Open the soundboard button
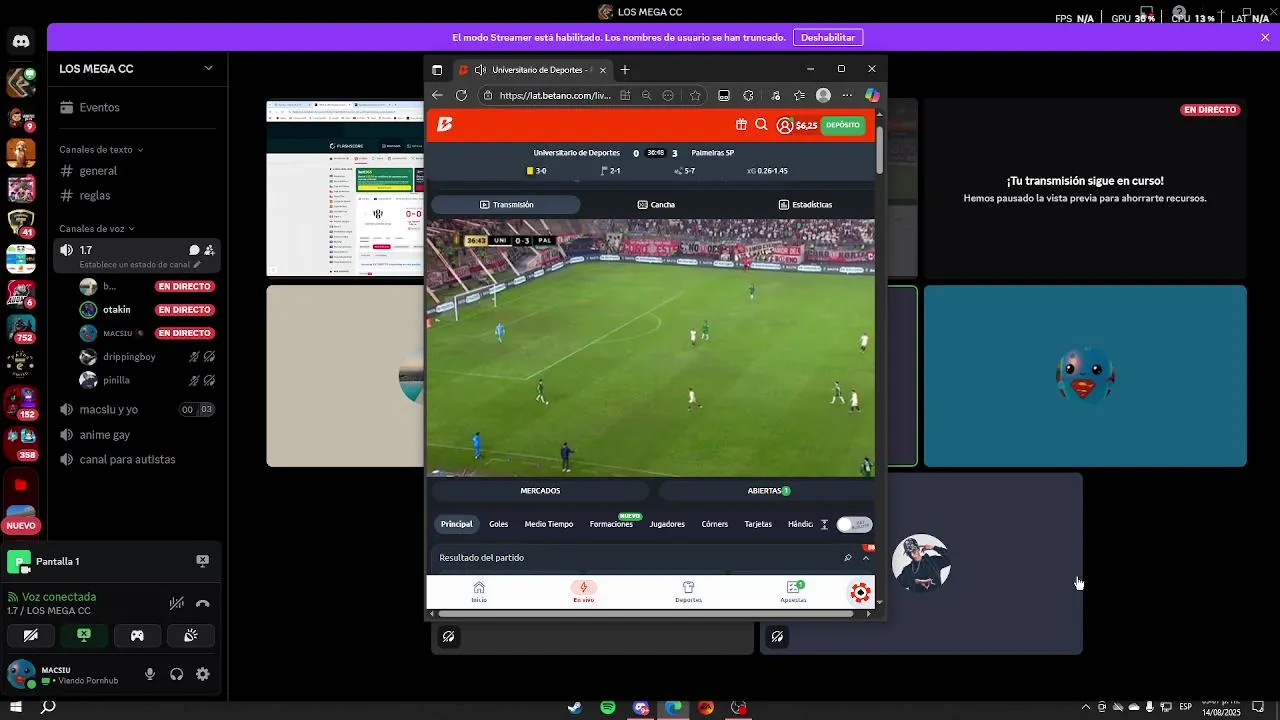Screen dimensions: 1280x720 pos(190,635)
